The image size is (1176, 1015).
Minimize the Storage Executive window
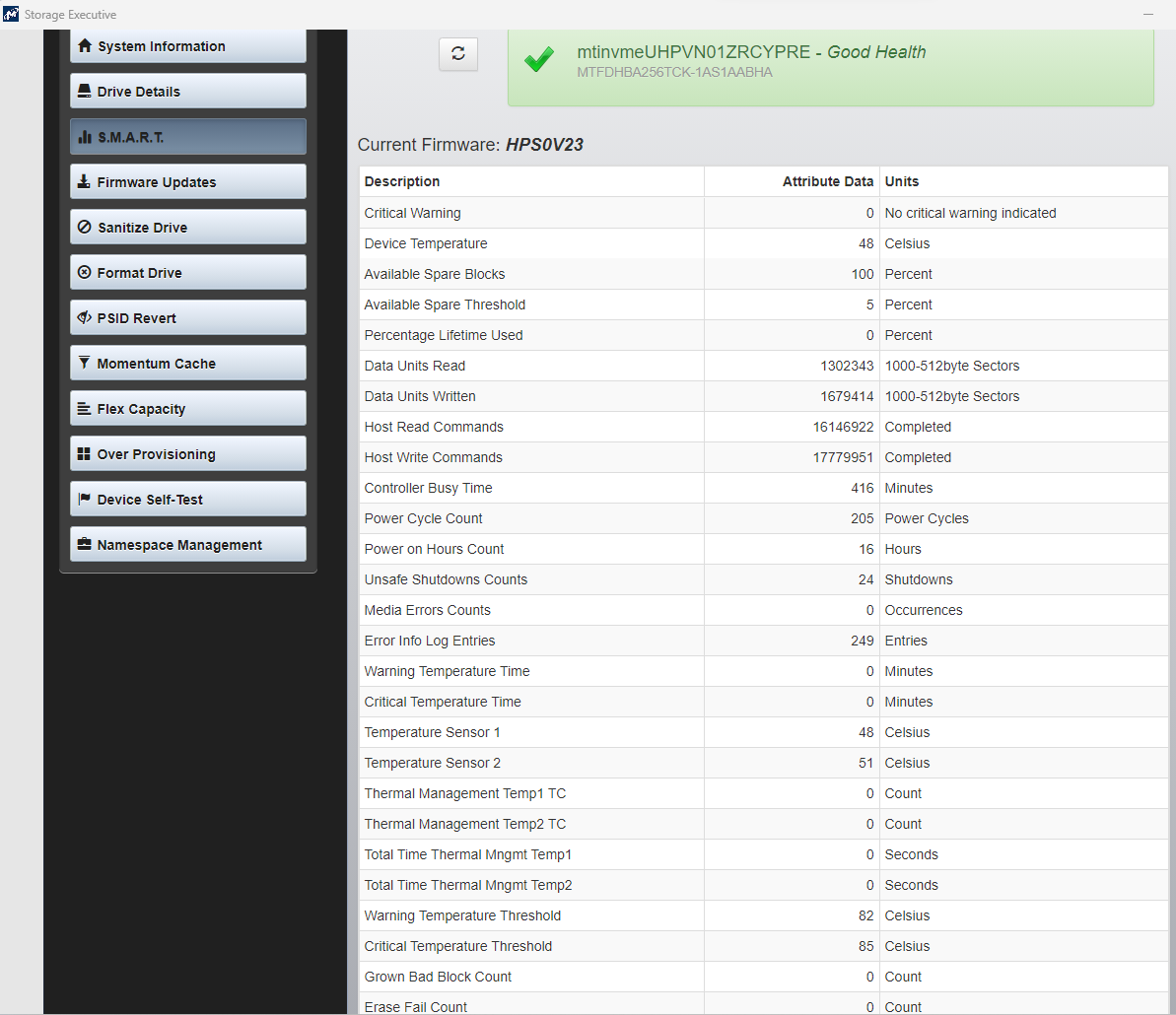coord(1147,15)
